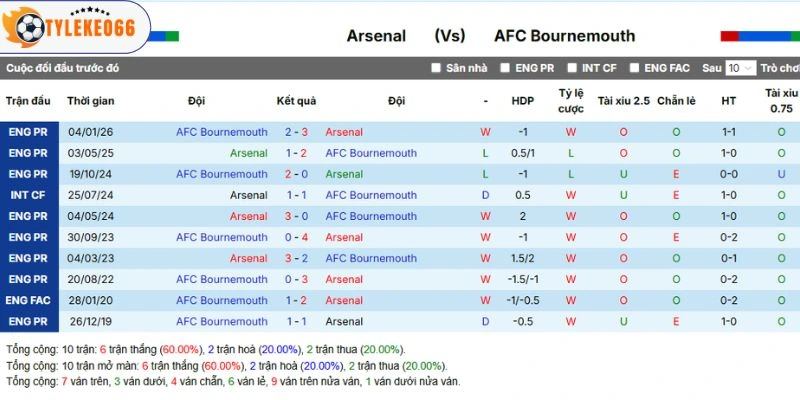The width and height of the screenshot is (800, 400).
Task: Click the Trận đấu column header
Action: tap(27, 101)
